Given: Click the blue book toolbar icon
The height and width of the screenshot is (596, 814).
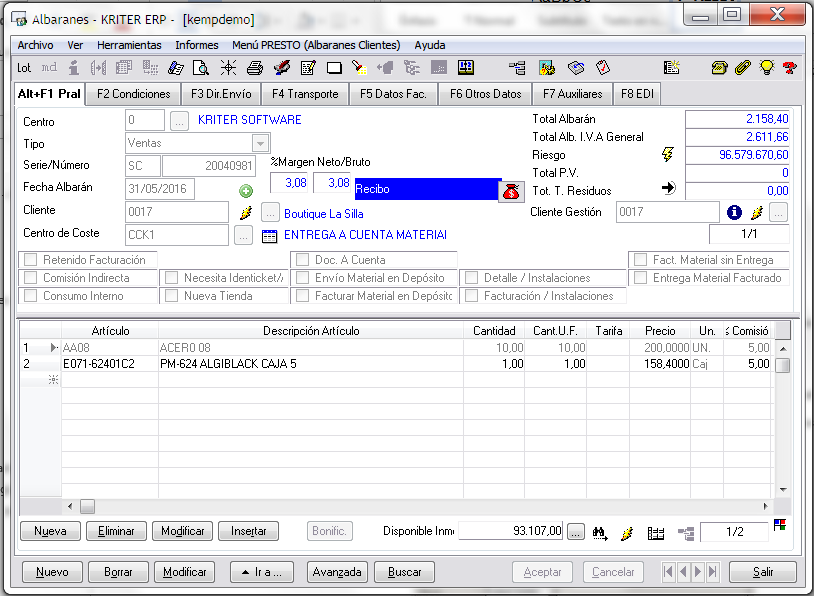Looking at the screenshot, I should [x=176, y=67].
